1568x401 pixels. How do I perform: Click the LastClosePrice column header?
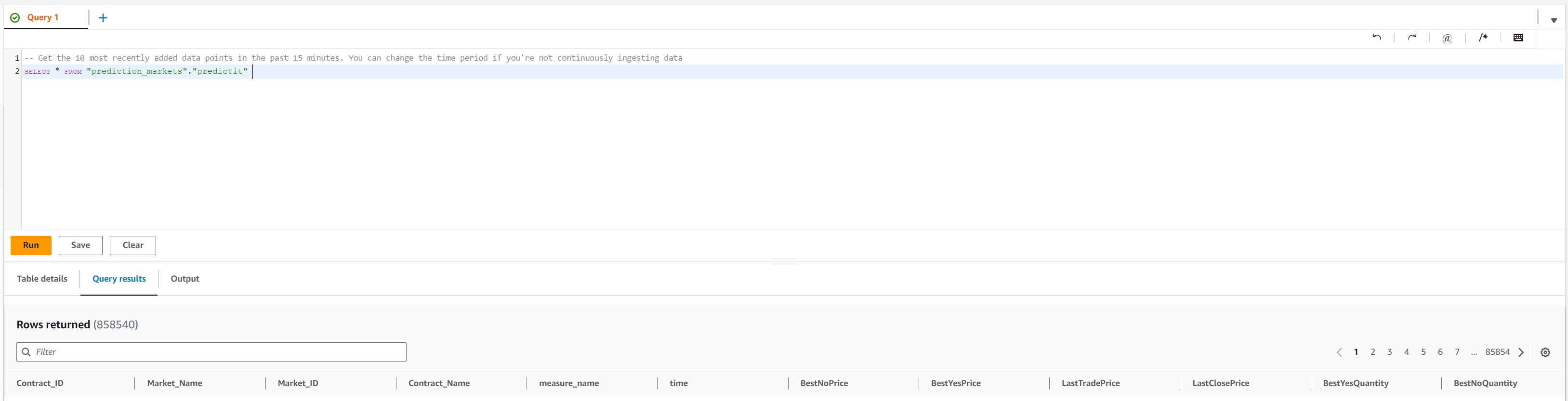tap(1220, 383)
